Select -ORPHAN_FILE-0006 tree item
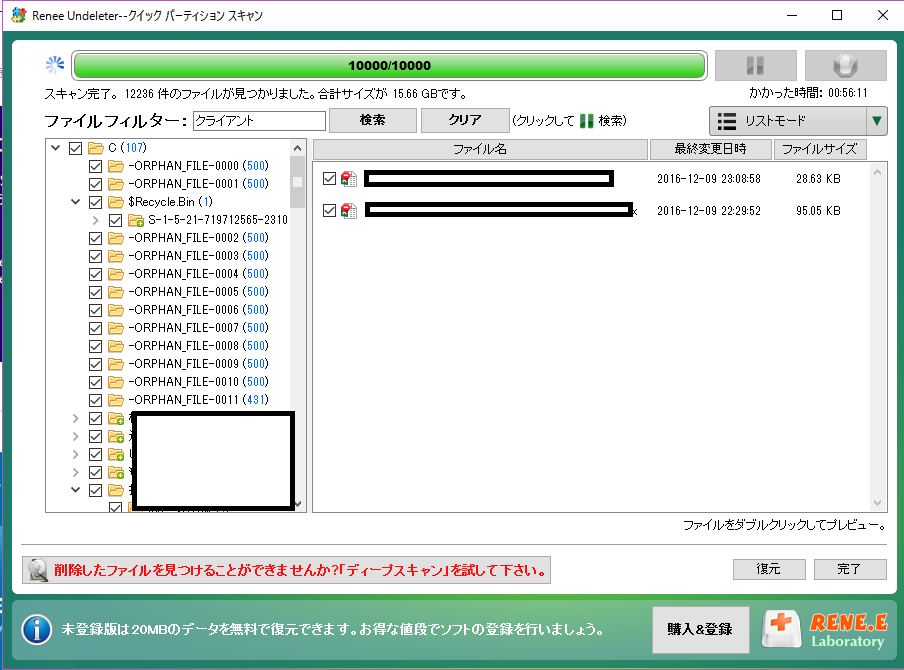This screenshot has height=670, width=904. (198, 310)
